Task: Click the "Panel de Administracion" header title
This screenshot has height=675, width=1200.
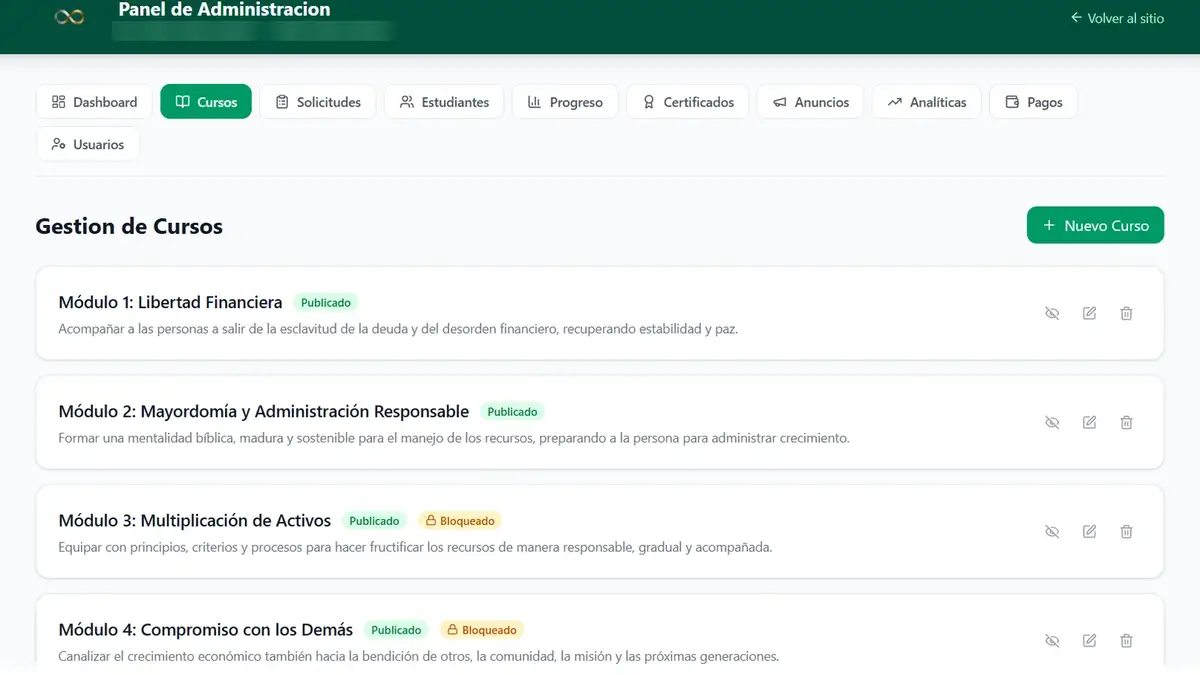Action: pos(224,10)
